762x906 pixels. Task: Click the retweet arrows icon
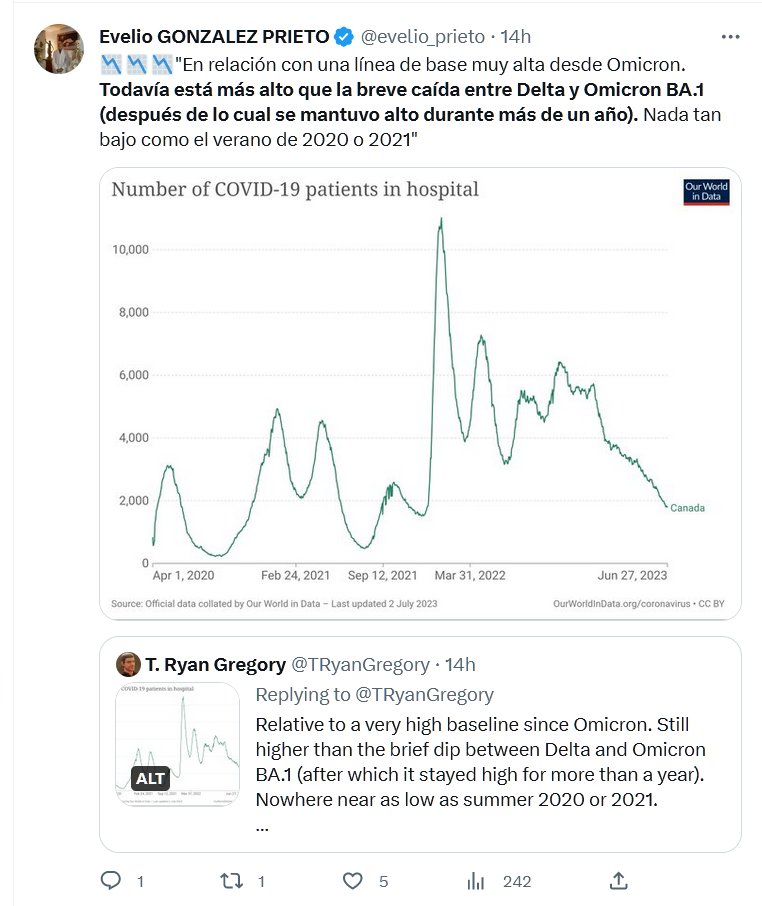coord(230,881)
